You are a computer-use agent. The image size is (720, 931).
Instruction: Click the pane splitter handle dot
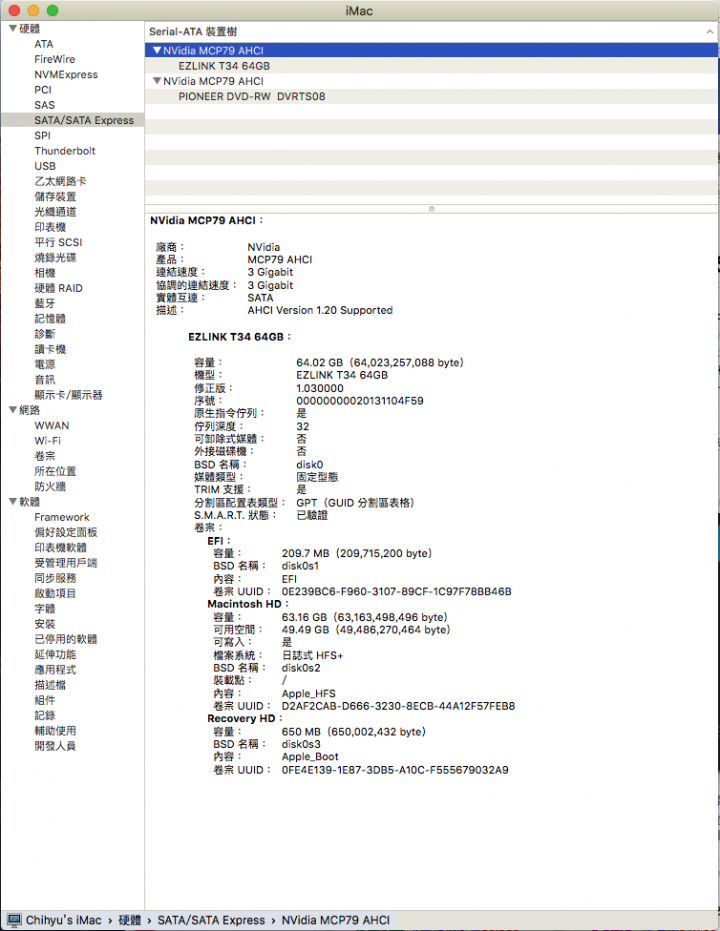pyautogui.click(x=432, y=208)
